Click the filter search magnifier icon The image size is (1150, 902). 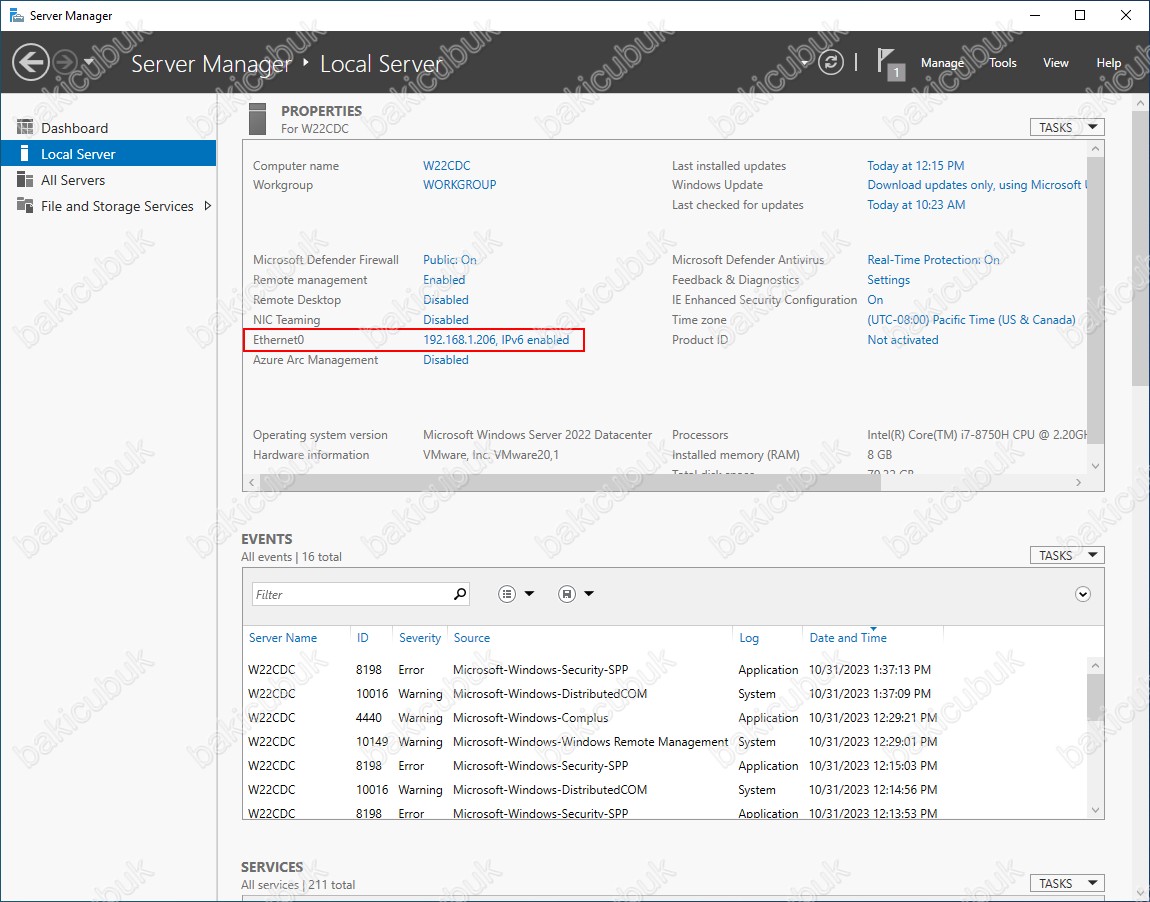460,594
